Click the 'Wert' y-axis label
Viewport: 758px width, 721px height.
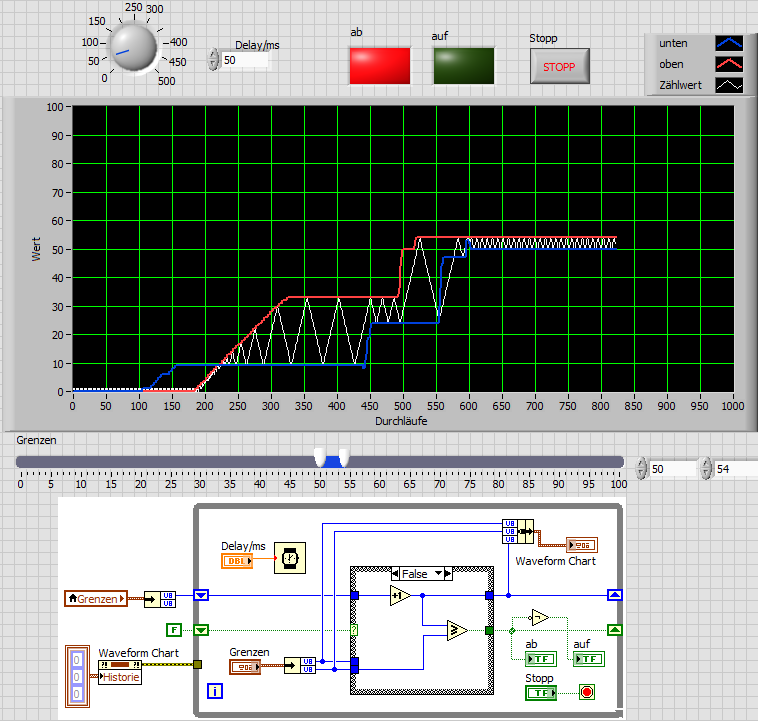pyautogui.click(x=36, y=249)
